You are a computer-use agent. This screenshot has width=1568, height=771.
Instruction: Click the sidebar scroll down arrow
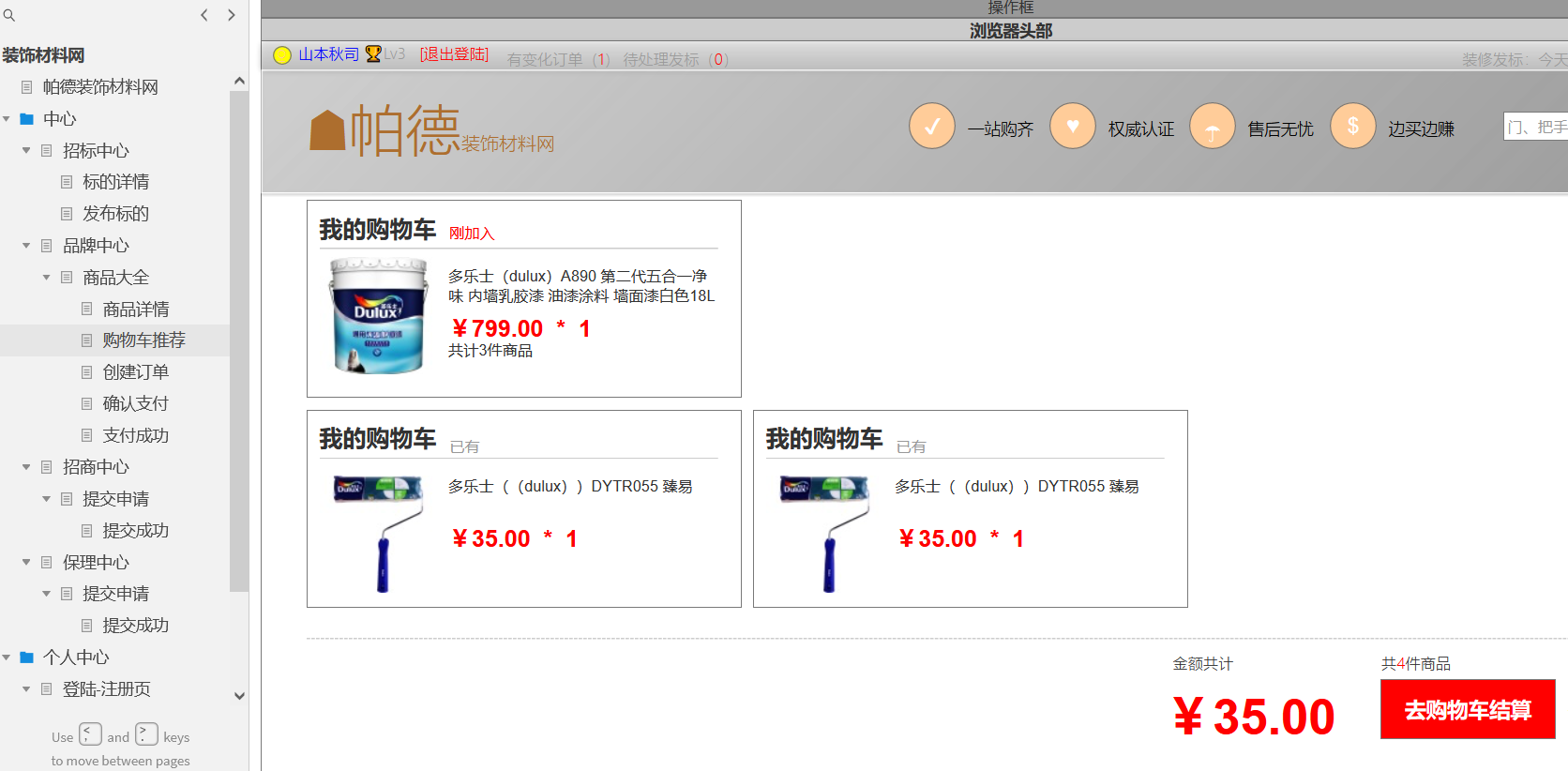pyautogui.click(x=239, y=696)
